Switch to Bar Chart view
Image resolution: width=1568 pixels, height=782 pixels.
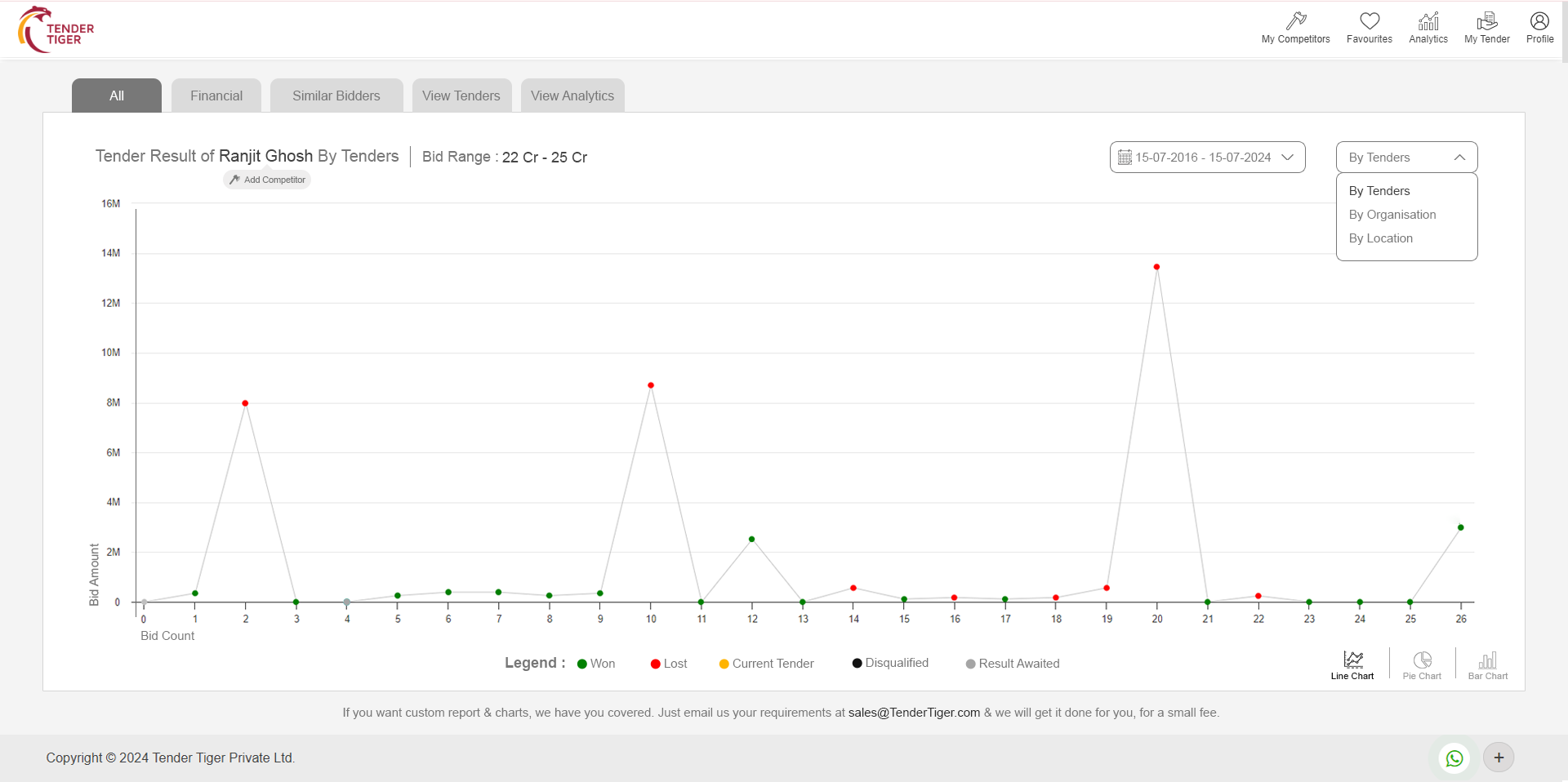[x=1488, y=665]
